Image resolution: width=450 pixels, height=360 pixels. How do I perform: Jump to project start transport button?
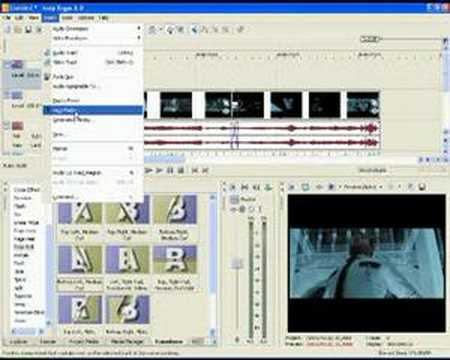tap(195, 171)
